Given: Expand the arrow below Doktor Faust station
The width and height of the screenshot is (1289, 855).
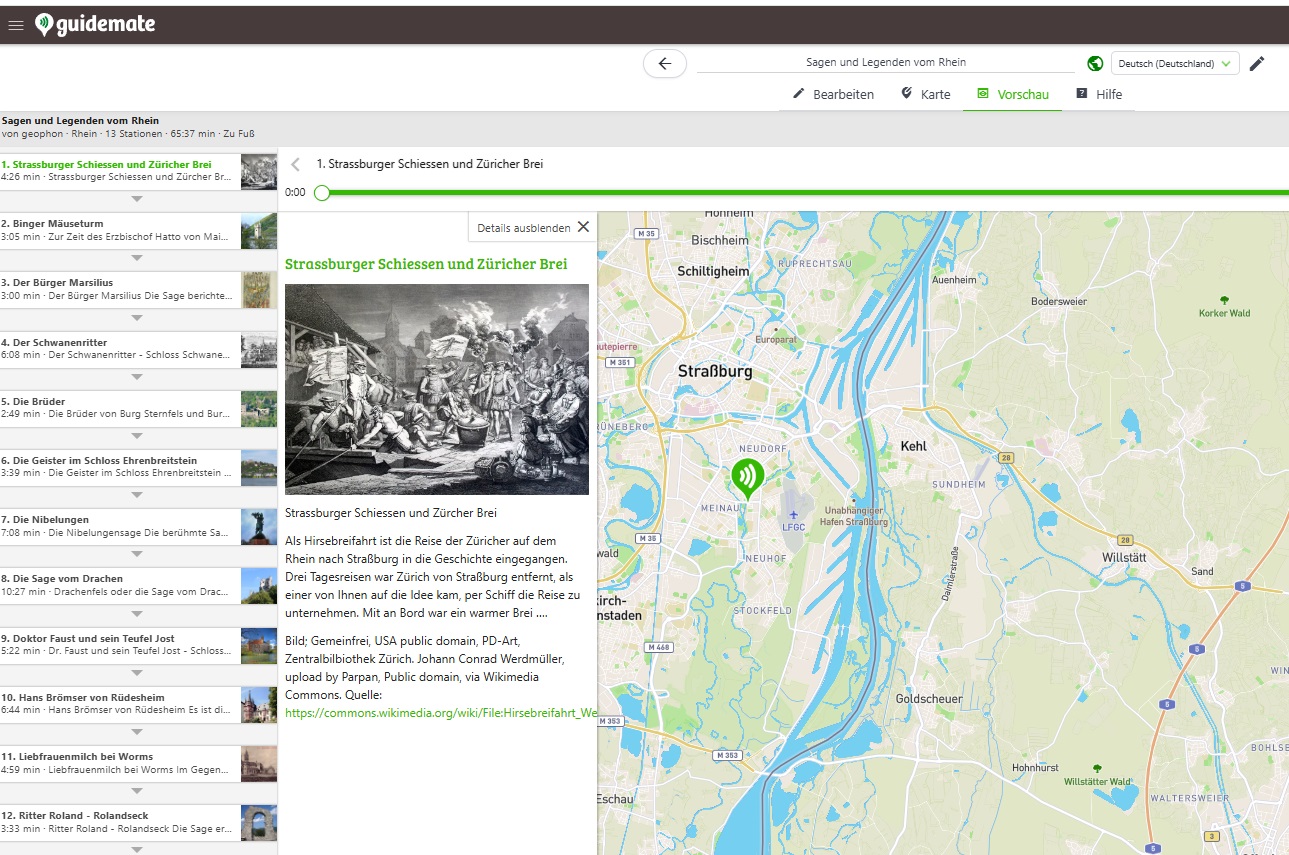Looking at the screenshot, I should pos(138,673).
